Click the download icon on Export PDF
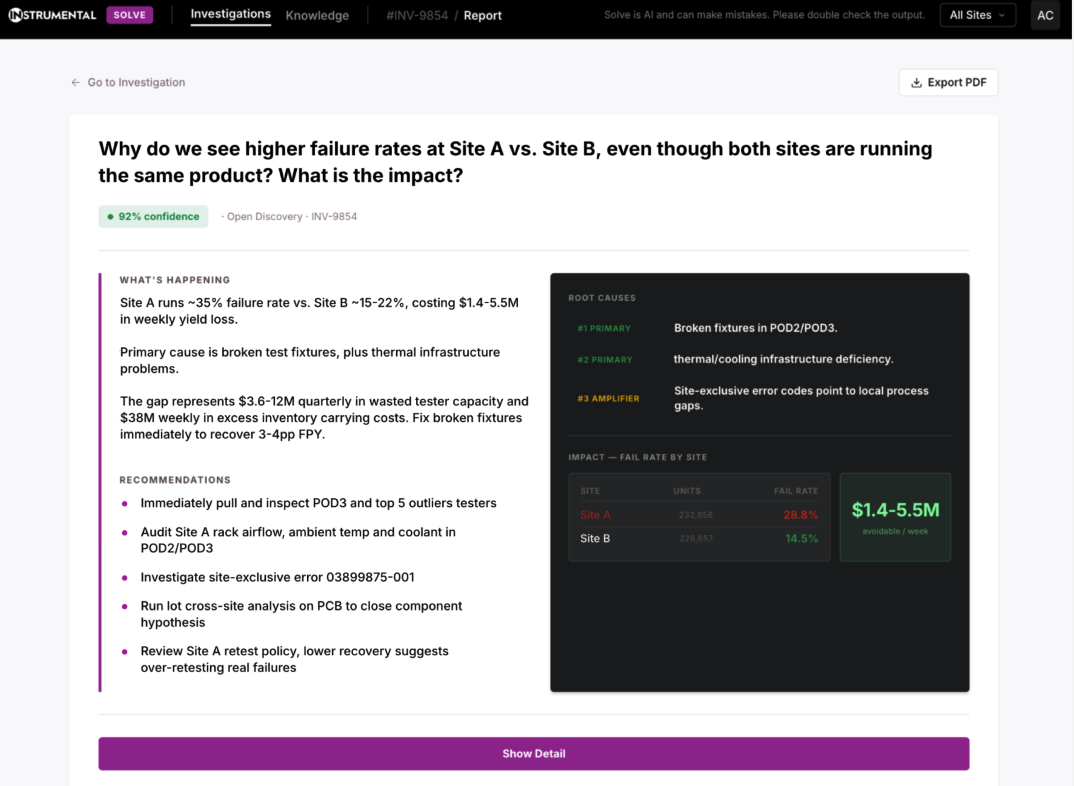The image size is (1074, 786). 916,83
